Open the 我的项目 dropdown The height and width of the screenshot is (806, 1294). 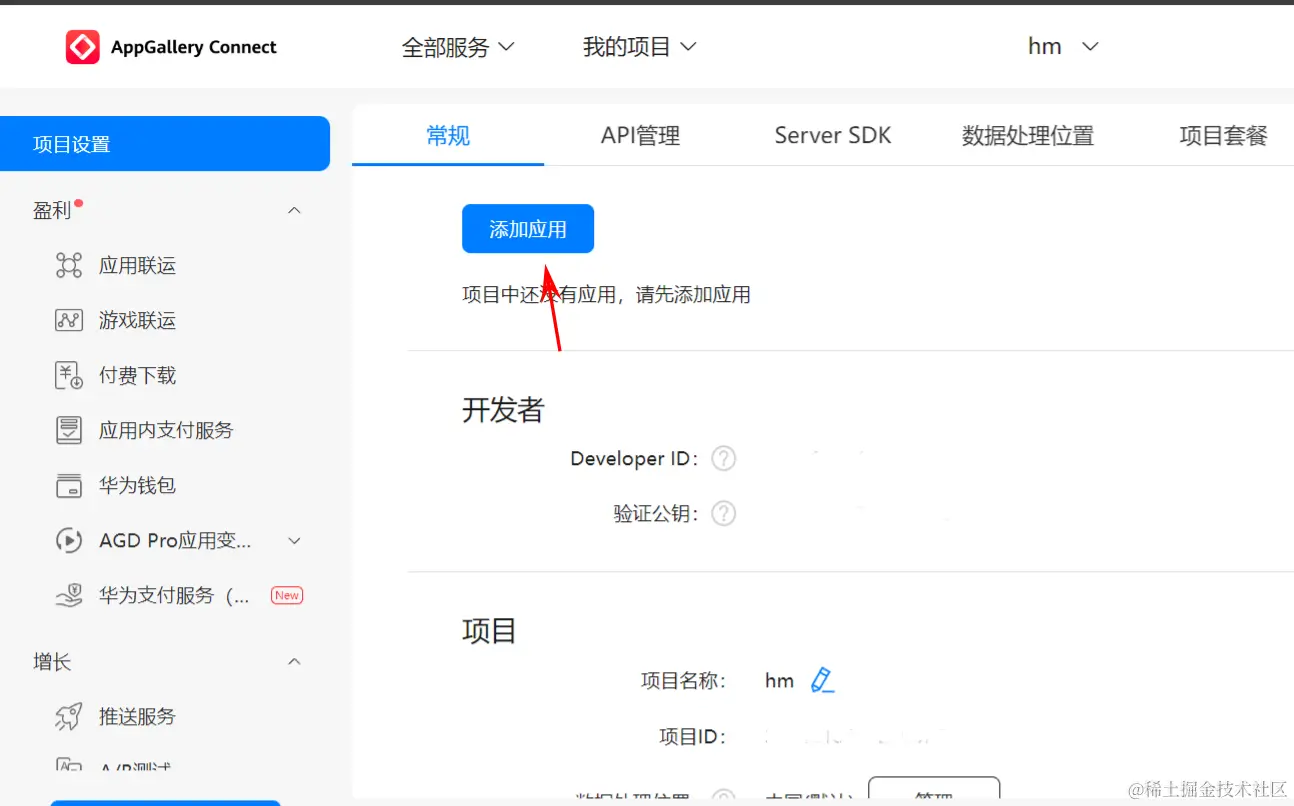click(x=639, y=47)
